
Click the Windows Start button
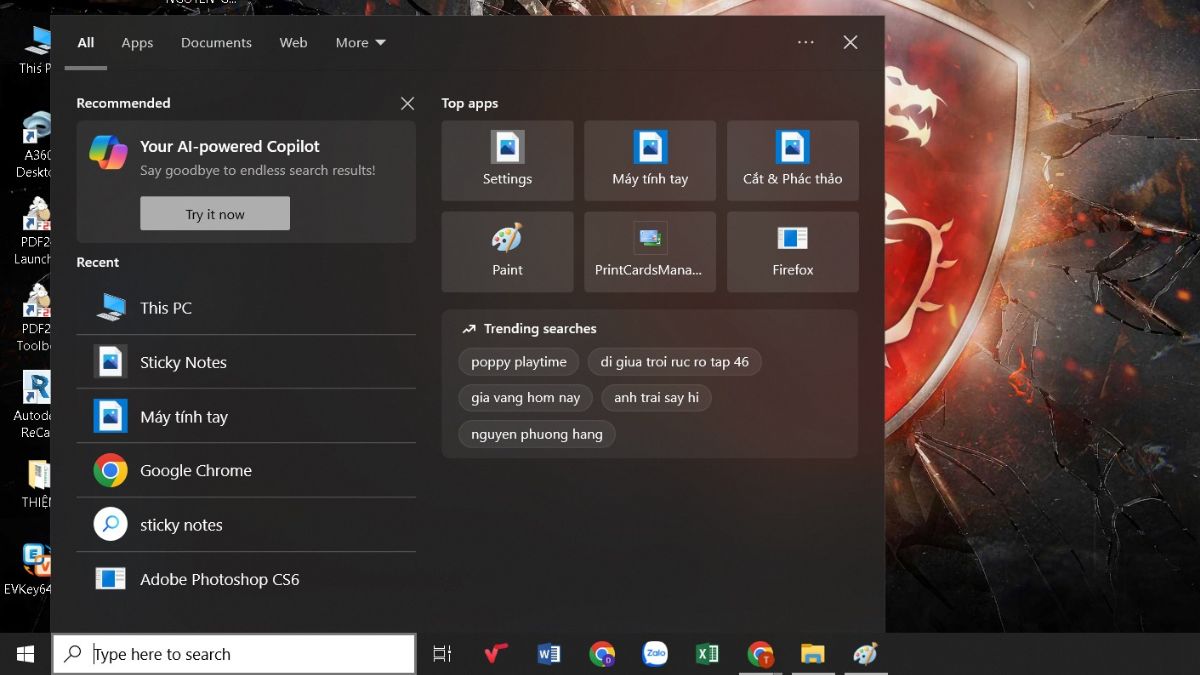click(25, 654)
